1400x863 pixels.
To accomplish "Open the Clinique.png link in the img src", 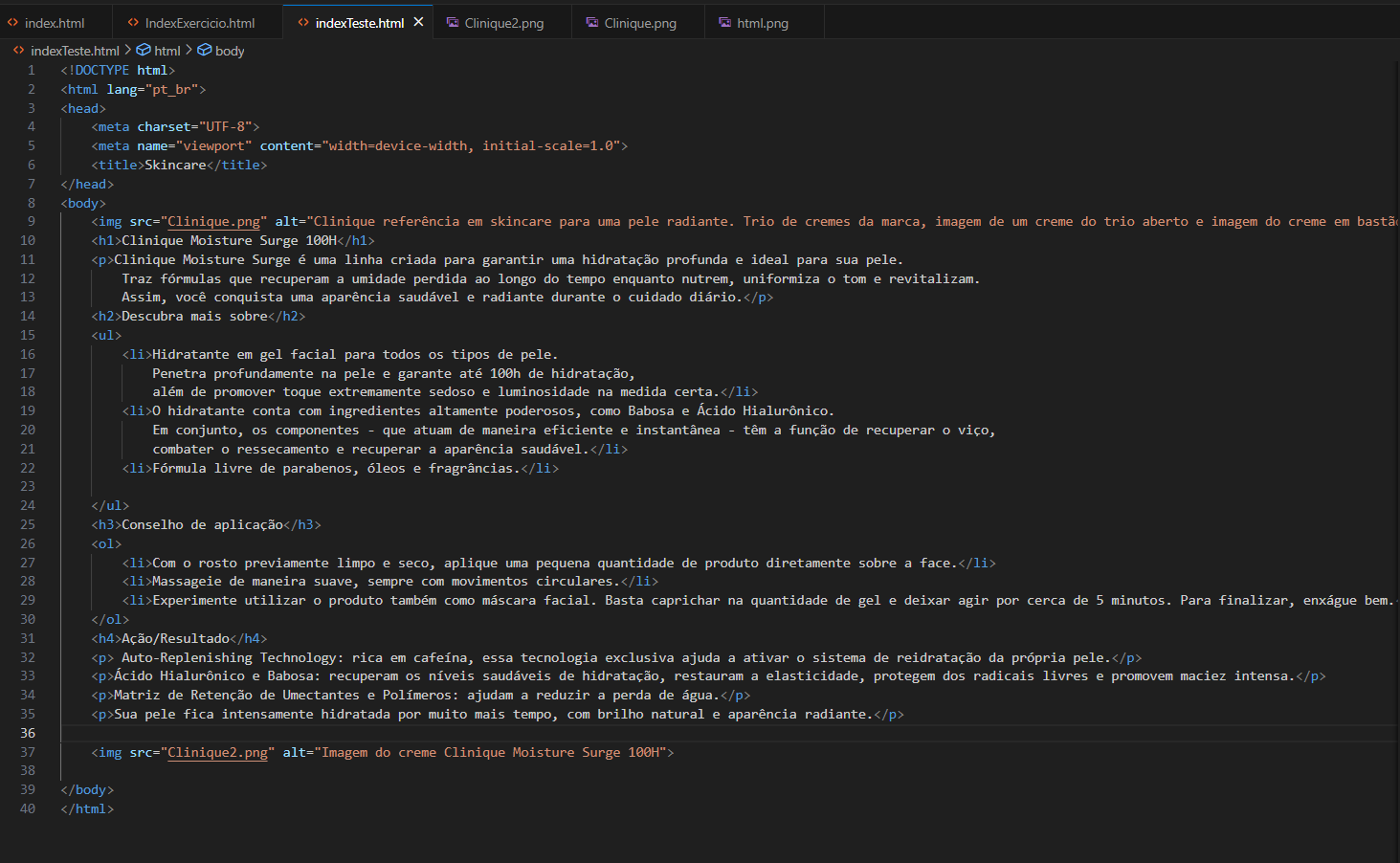I will 213,222.
